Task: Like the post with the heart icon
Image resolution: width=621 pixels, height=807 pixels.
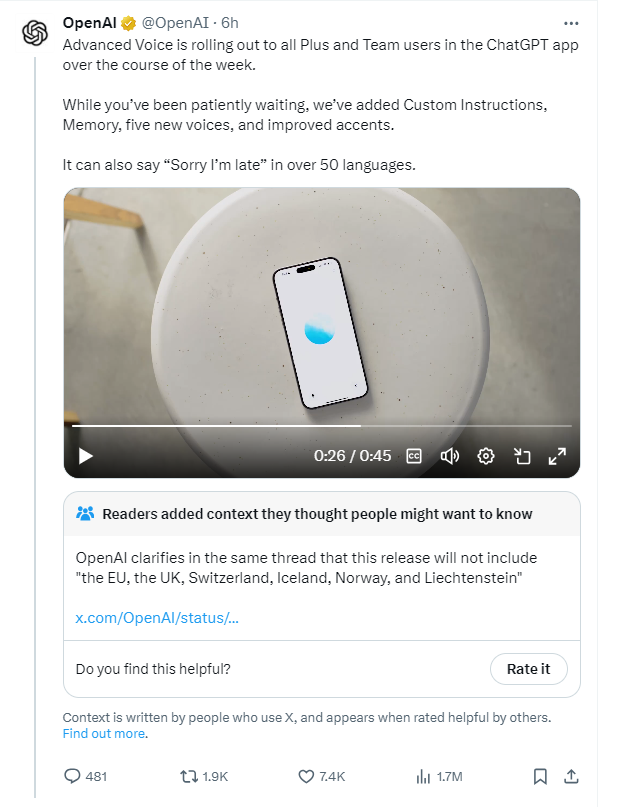Action: click(307, 776)
